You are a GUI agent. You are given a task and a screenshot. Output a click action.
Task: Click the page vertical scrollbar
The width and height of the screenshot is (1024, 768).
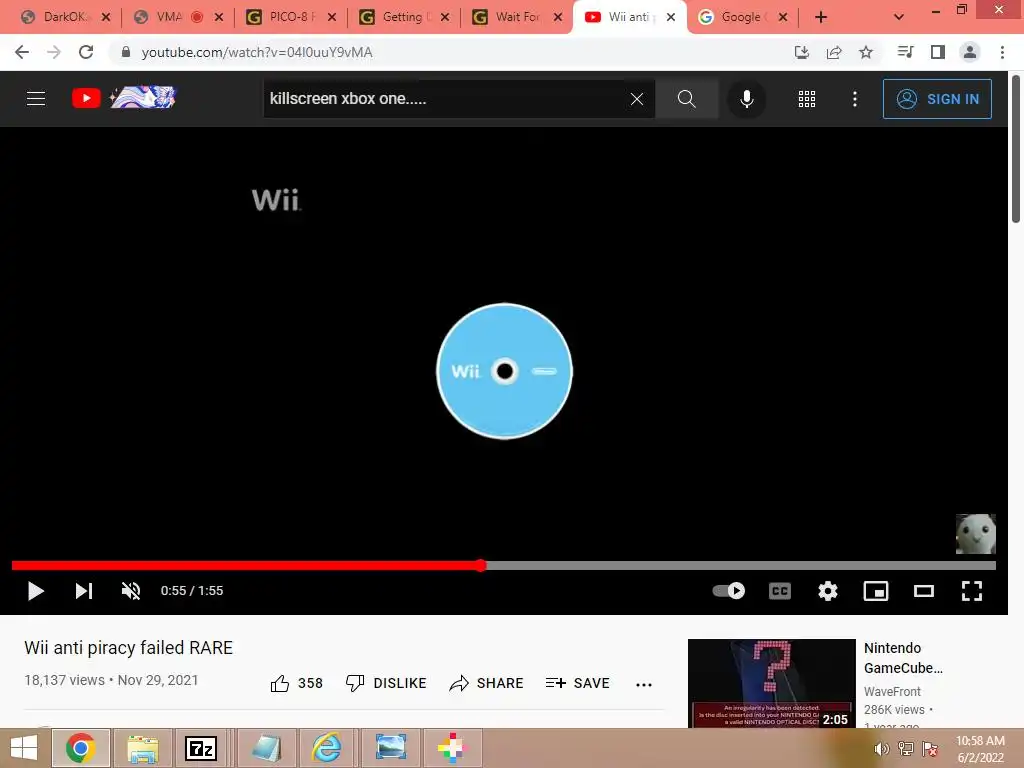click(1016, 150)
